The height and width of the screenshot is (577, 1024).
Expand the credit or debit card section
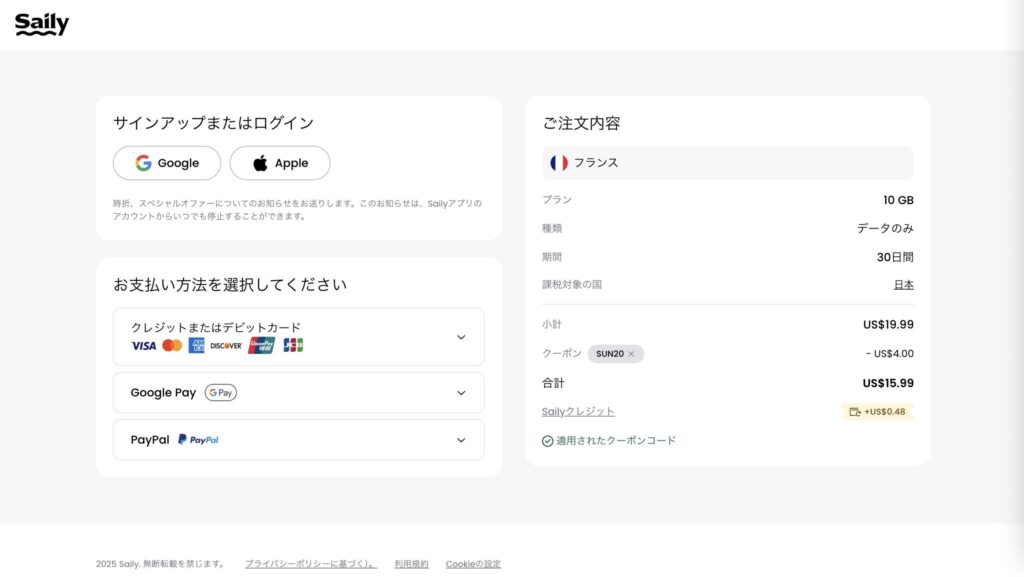click(x=461, y=337)
